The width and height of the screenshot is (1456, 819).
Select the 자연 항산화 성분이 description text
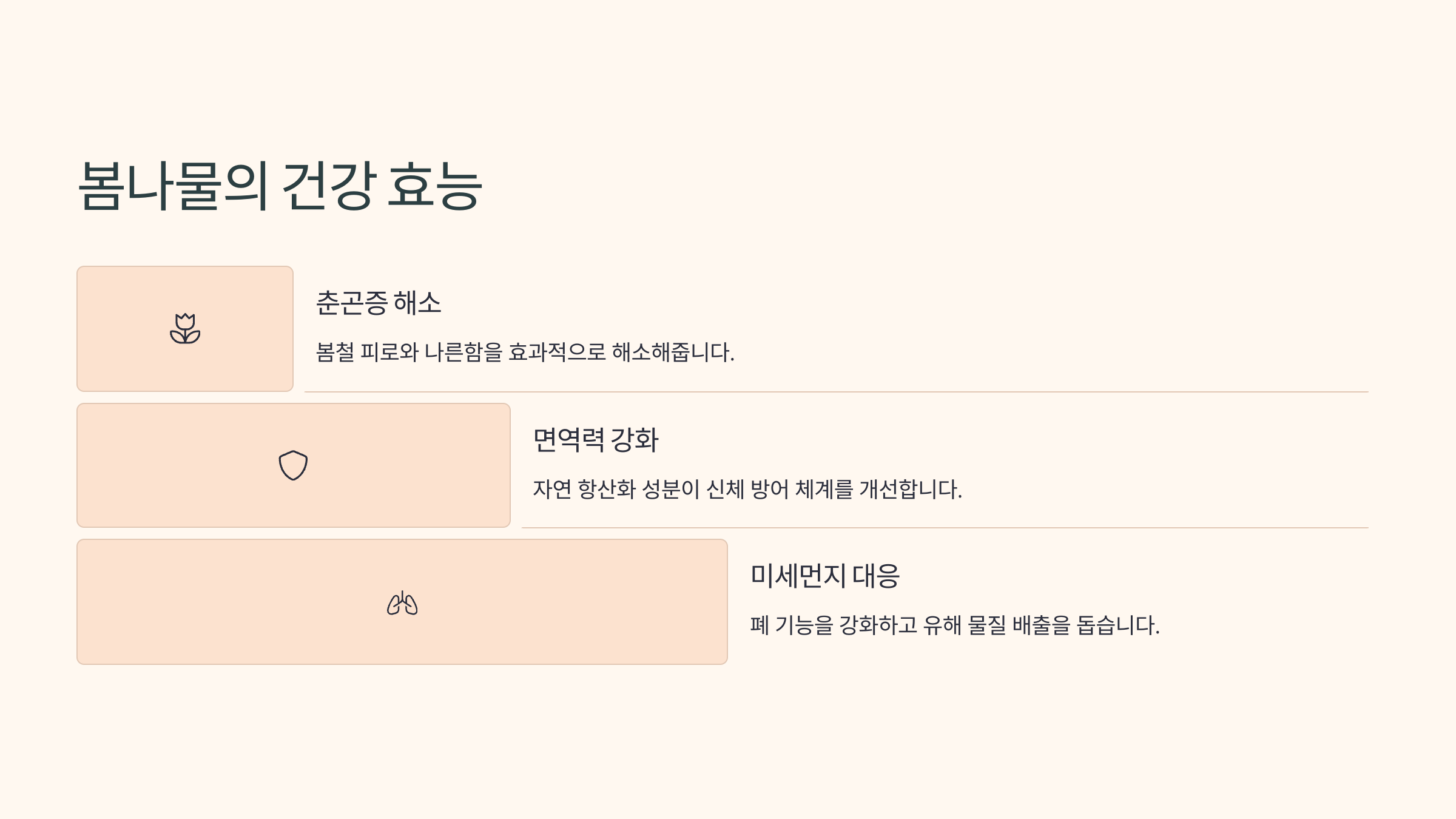[747, 489]
